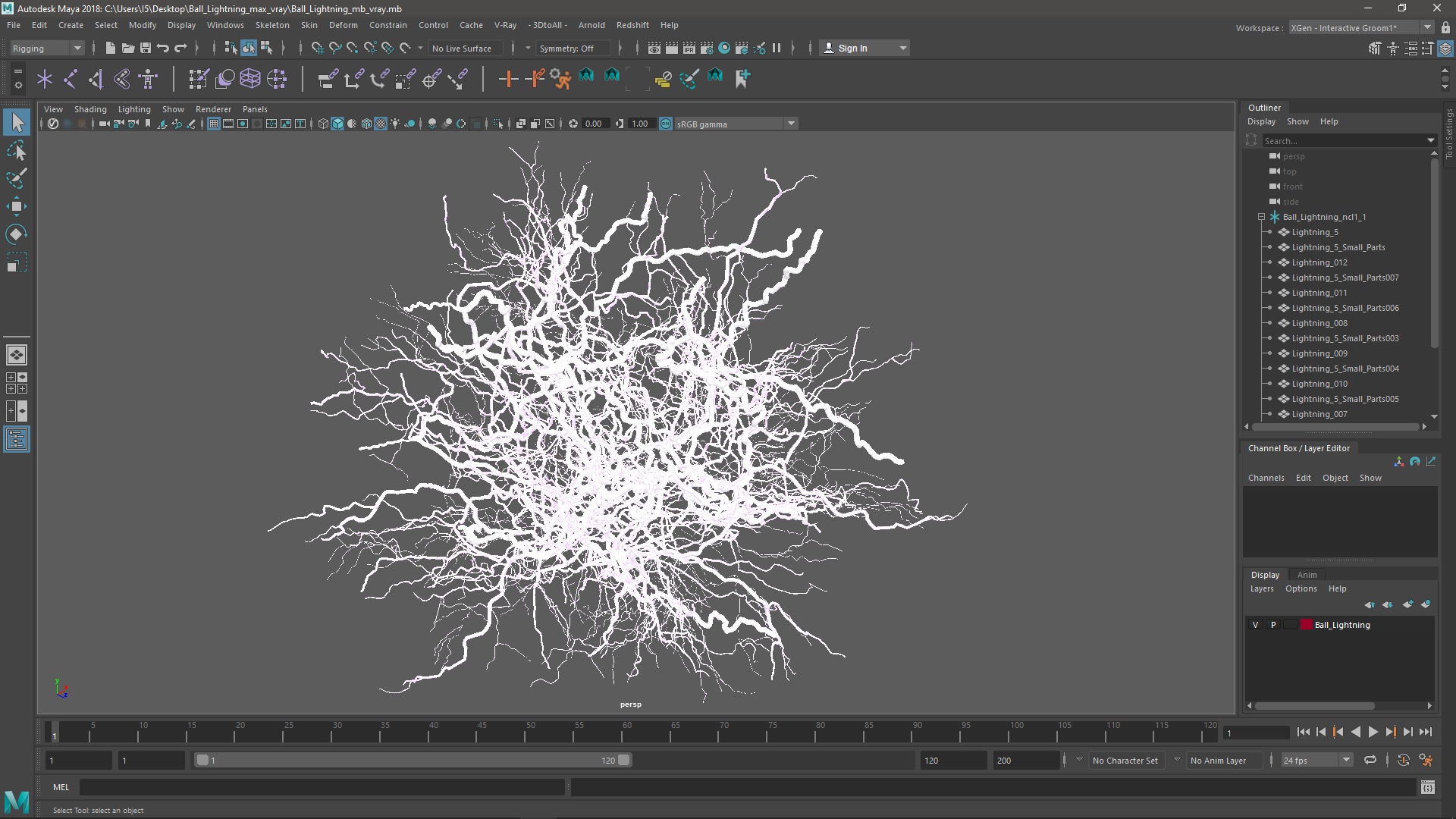Select Lightning_012 in the Outliner
The height and width of the screenshot is (819, 1456).
pos(1319,262)
